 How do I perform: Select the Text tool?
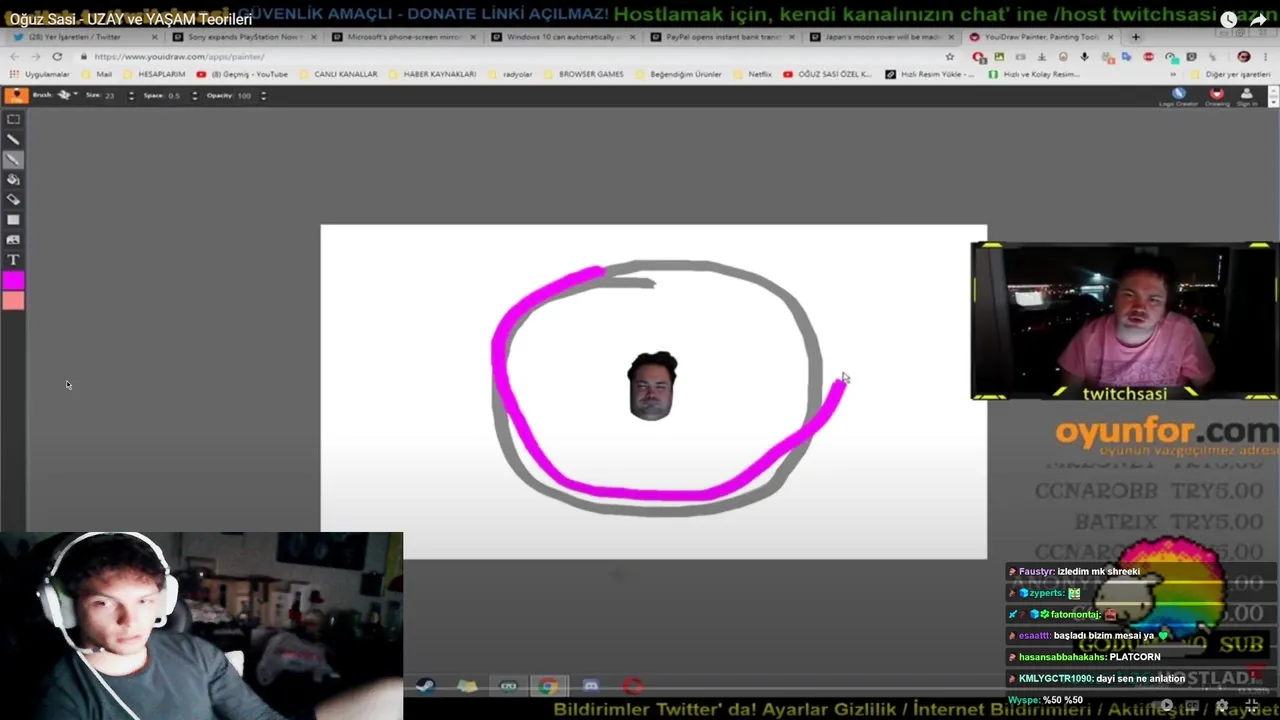click(x=13, y=260)
